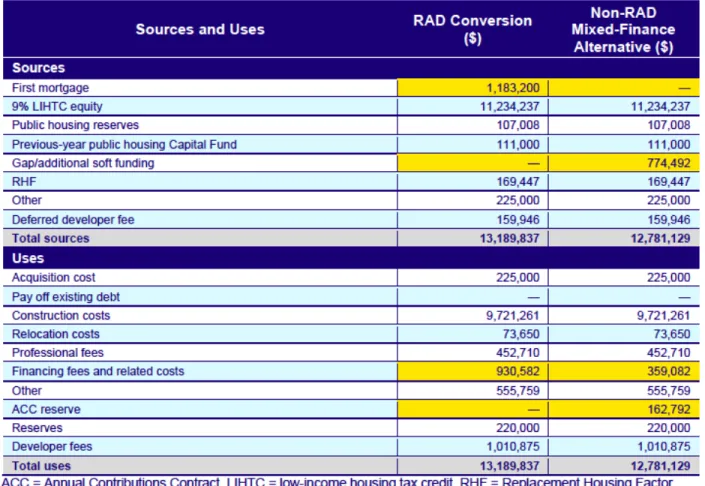The image size is (705, 486).
Task: Select 'Non-RAD Mixed-Finance Alternative ($)' header
Action: 623,30
